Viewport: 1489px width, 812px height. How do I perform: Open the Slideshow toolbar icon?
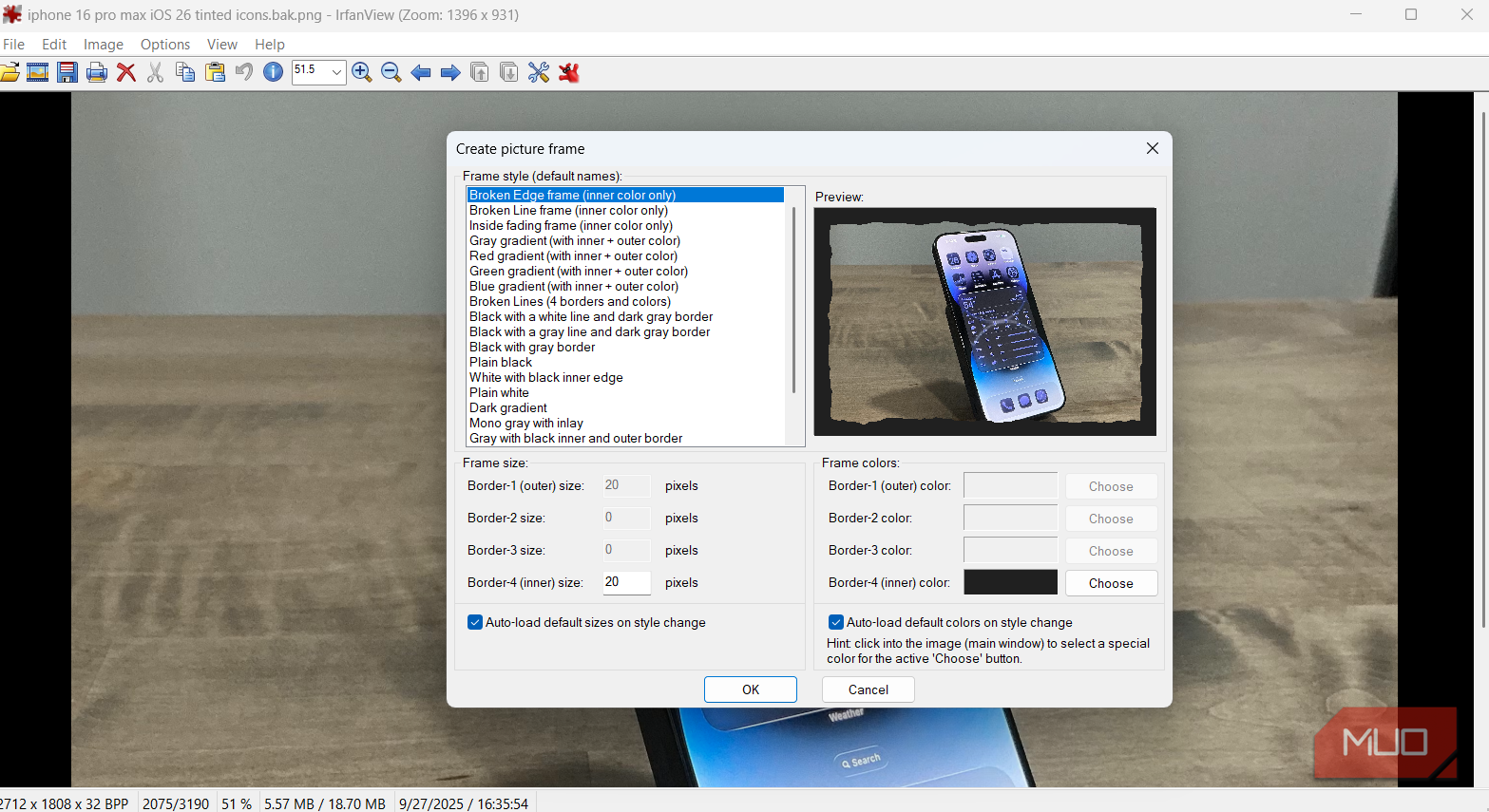[x=38, y=72]
